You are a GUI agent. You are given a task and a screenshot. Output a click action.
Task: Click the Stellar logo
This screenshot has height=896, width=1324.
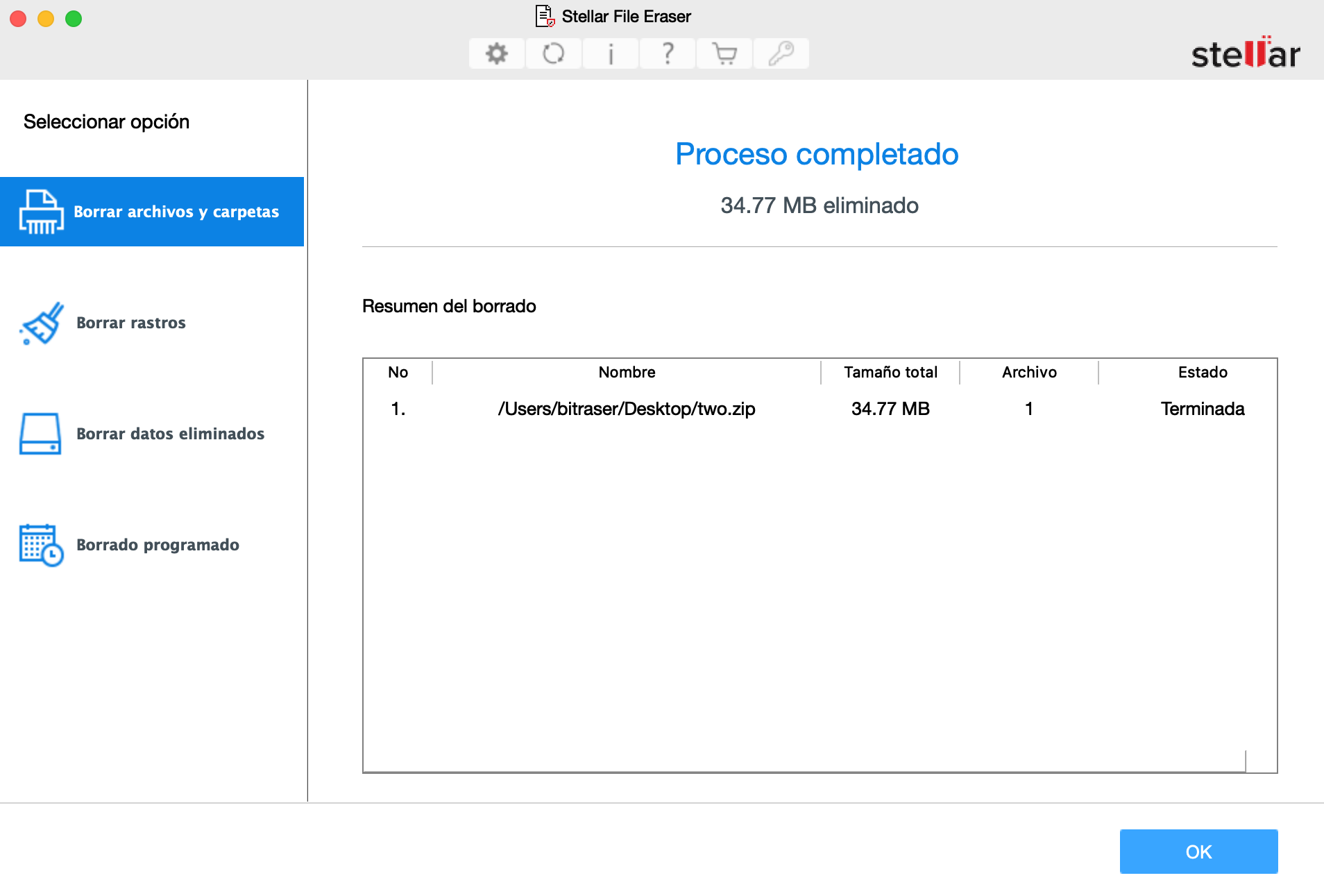click(1246, 53)
